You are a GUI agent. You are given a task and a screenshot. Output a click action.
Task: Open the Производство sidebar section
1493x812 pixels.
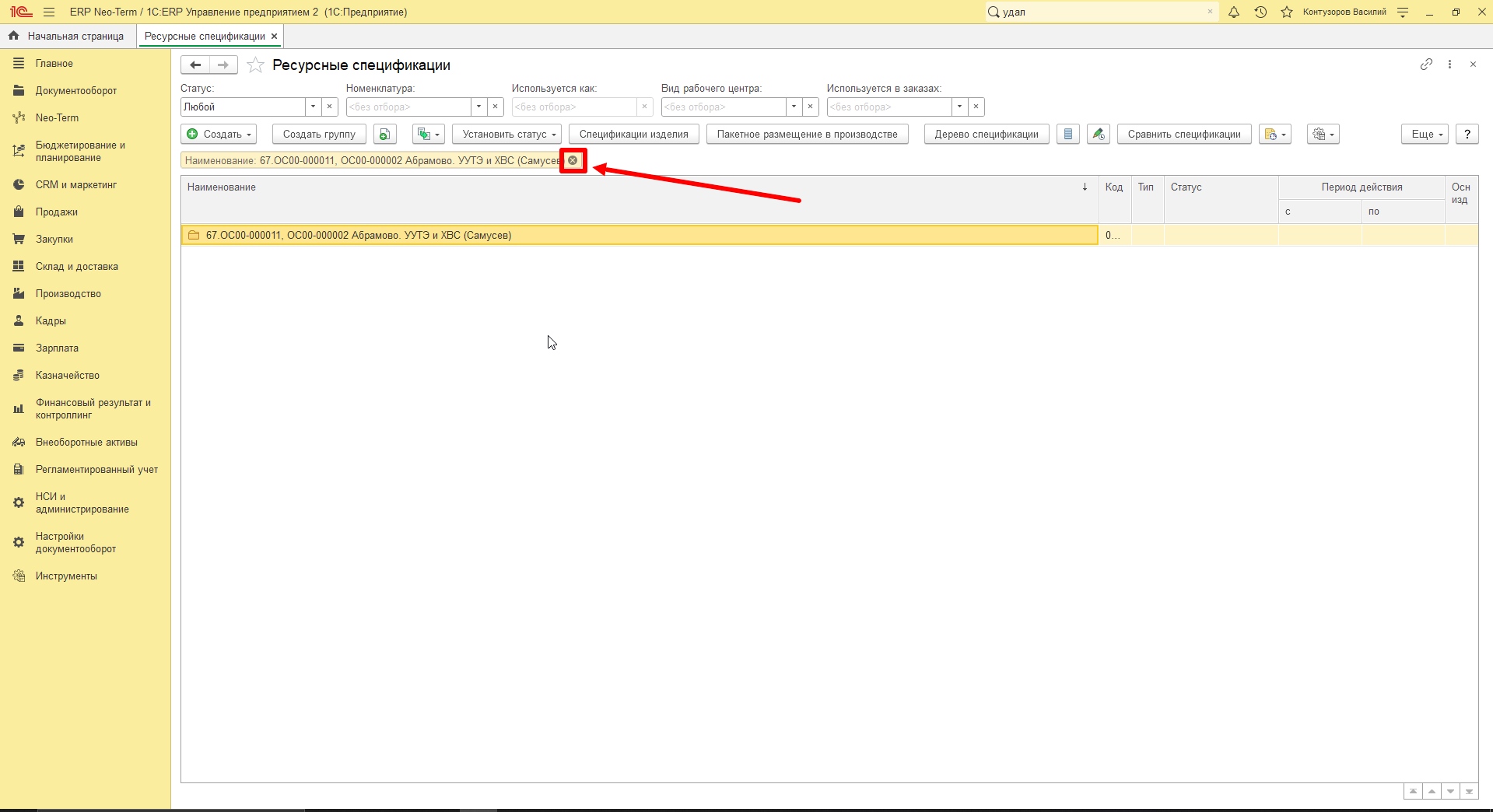(x=68, y=293)
